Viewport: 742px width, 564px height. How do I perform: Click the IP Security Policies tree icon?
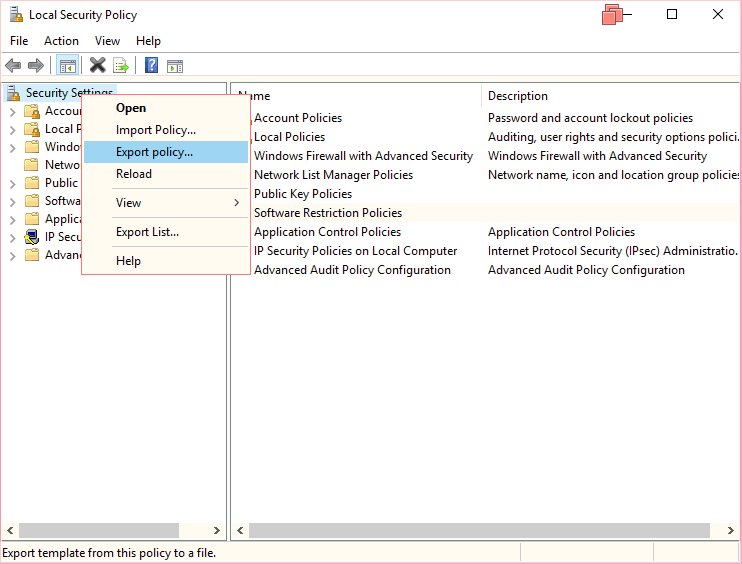pyautogui.click(x=32, y=237)
